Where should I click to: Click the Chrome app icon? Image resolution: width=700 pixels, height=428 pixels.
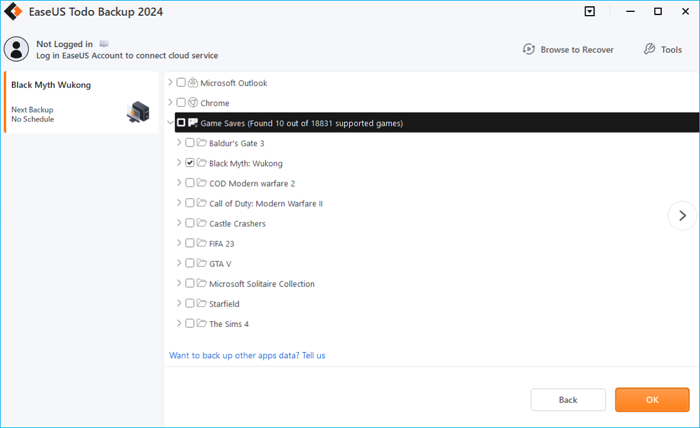[x=193, y=103]
